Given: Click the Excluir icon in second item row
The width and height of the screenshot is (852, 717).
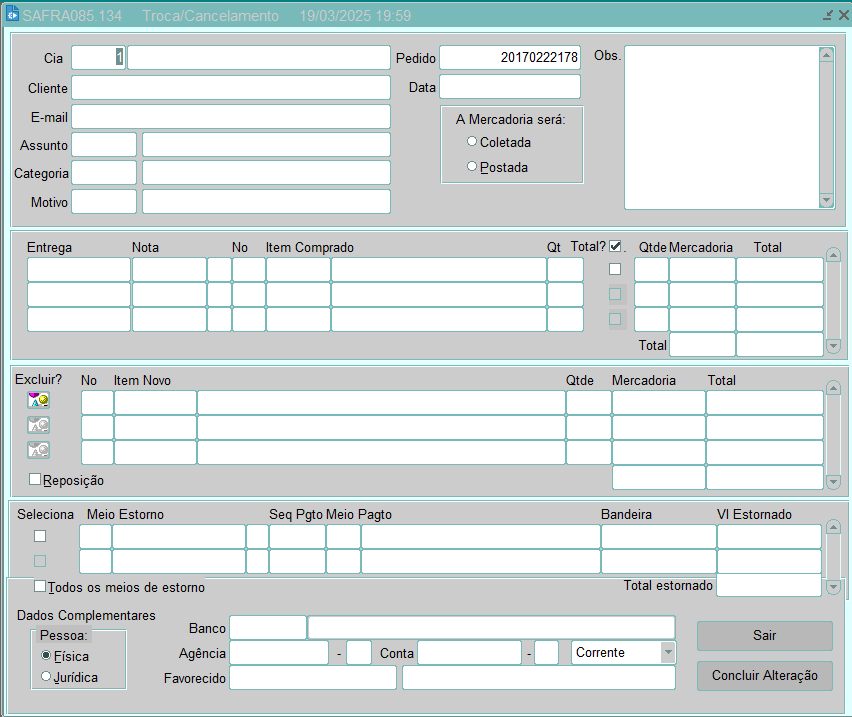Looking at the screenshot, I should (x=38, y=425).
